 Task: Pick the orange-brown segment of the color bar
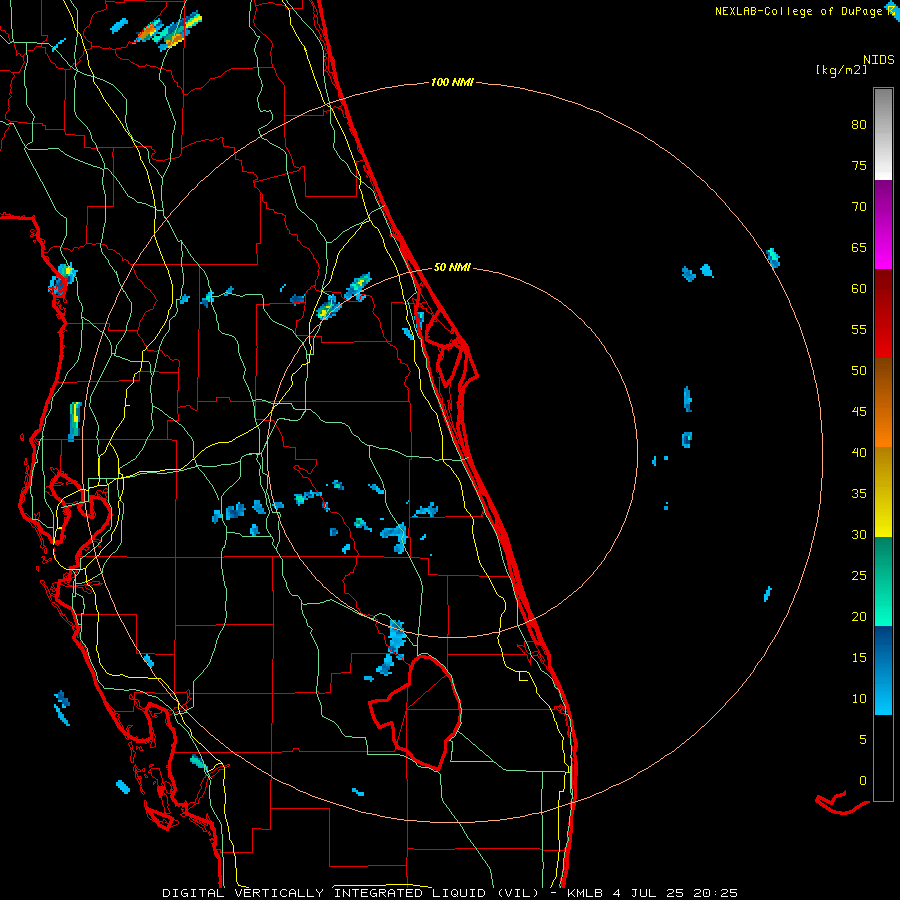pos(883,403)
